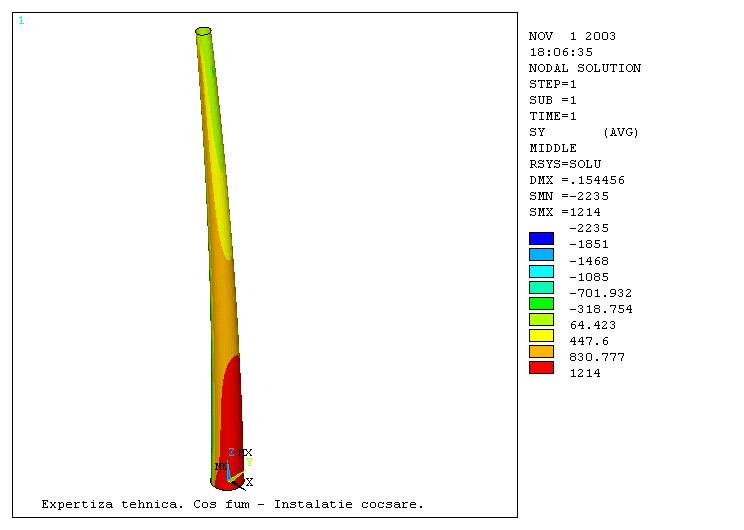The height and width of the screenshot is (530, 744).
Task: Choose the orange contour legend swatch
Action: [x=541, y=351]
